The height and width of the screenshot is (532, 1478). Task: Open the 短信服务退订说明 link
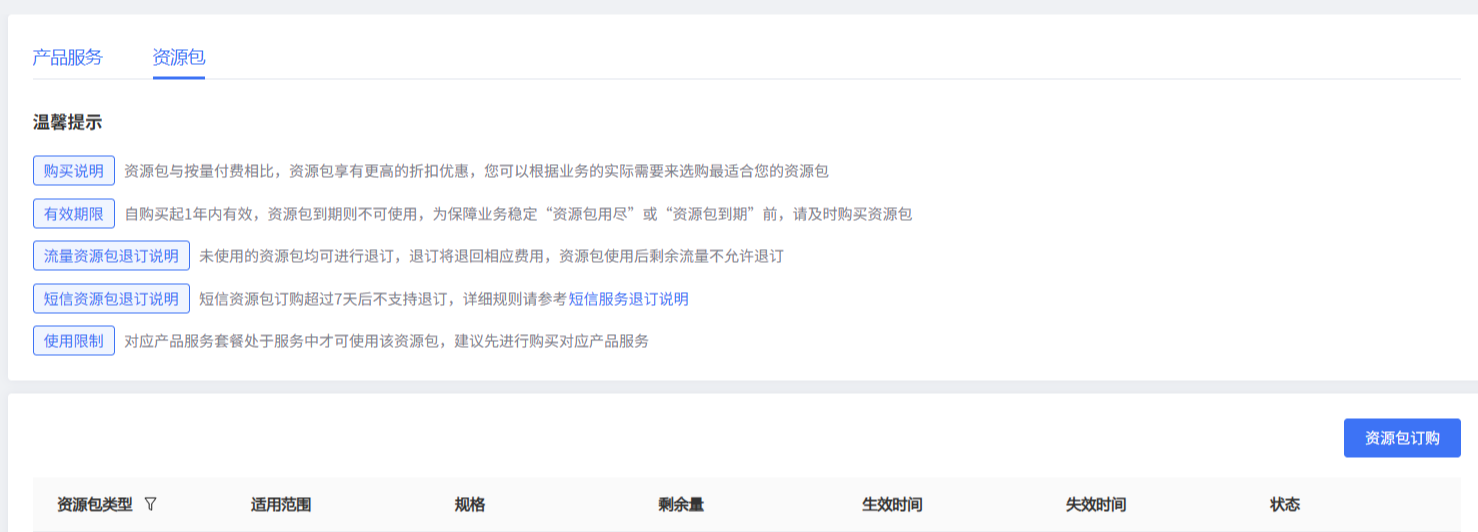click(628, 299)
